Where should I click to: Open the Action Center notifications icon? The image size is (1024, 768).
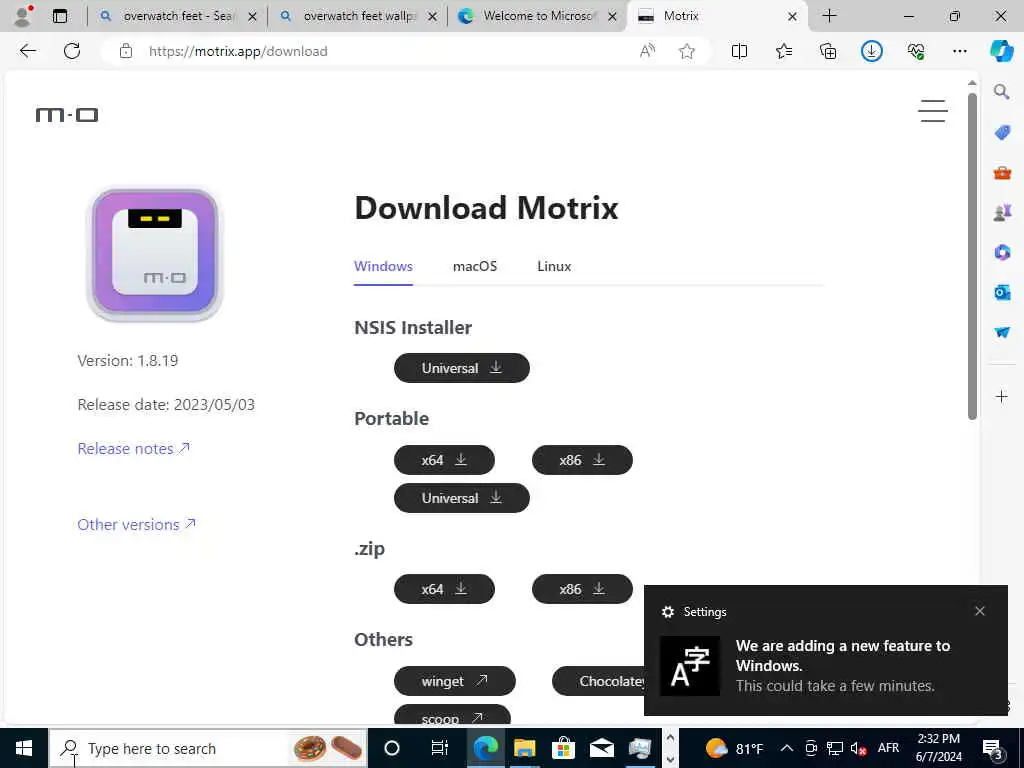tap(993, 748)
